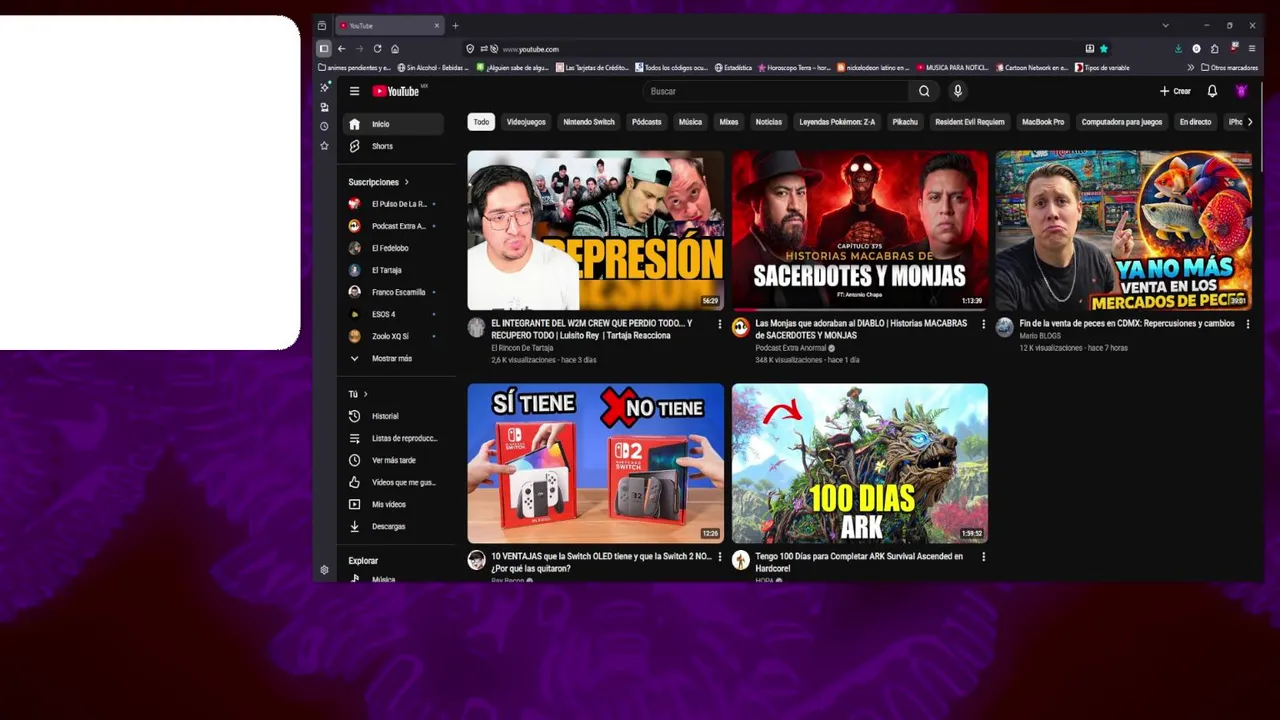Expand the Suscripciones section arrow
Viewport: 1280px width, 720px height.
point(406,182)
